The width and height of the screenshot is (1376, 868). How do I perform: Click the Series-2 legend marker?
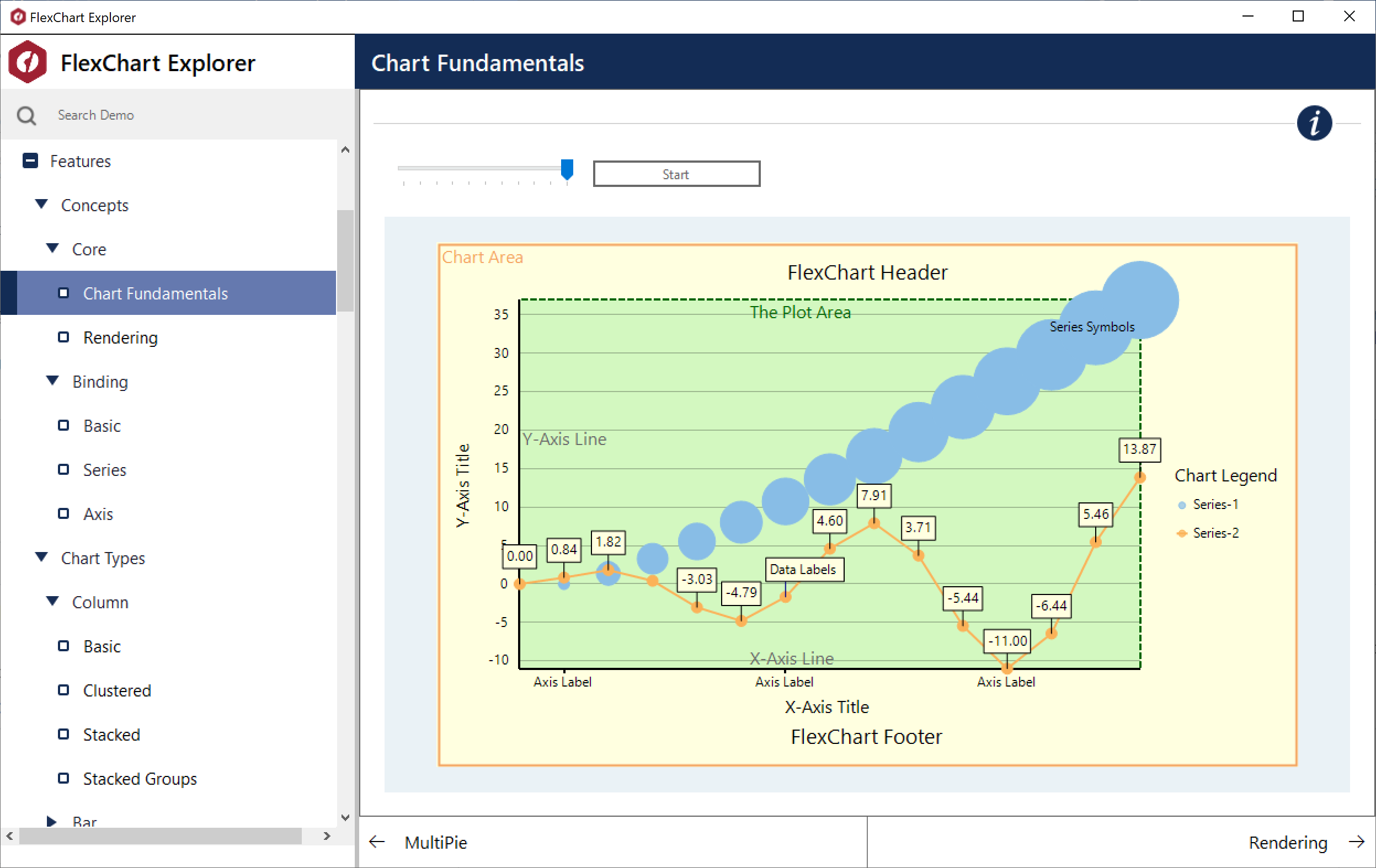pyautogui.click(x=1182, y=533)
